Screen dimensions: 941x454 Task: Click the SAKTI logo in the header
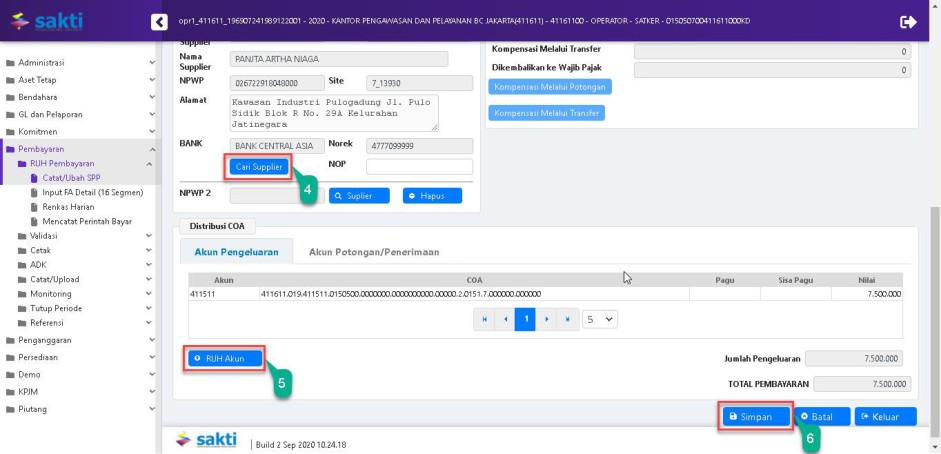tap(47, 21)
